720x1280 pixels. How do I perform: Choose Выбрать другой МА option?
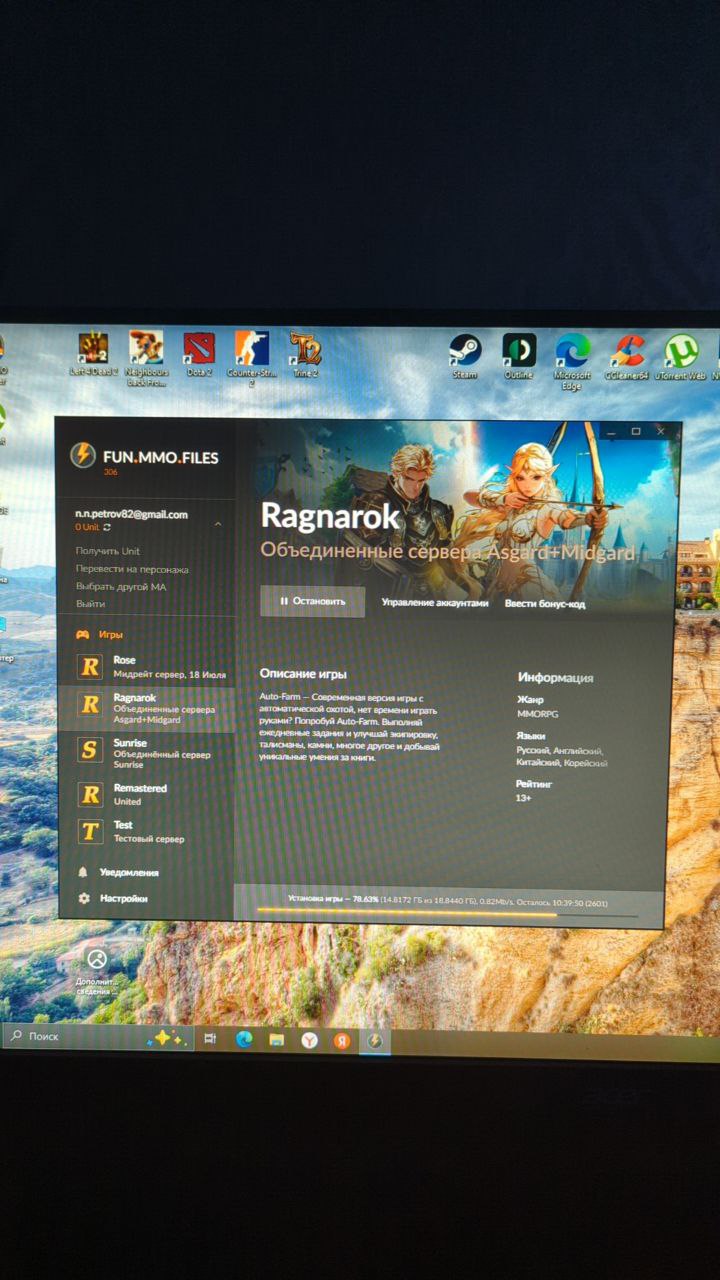[120, 587]
